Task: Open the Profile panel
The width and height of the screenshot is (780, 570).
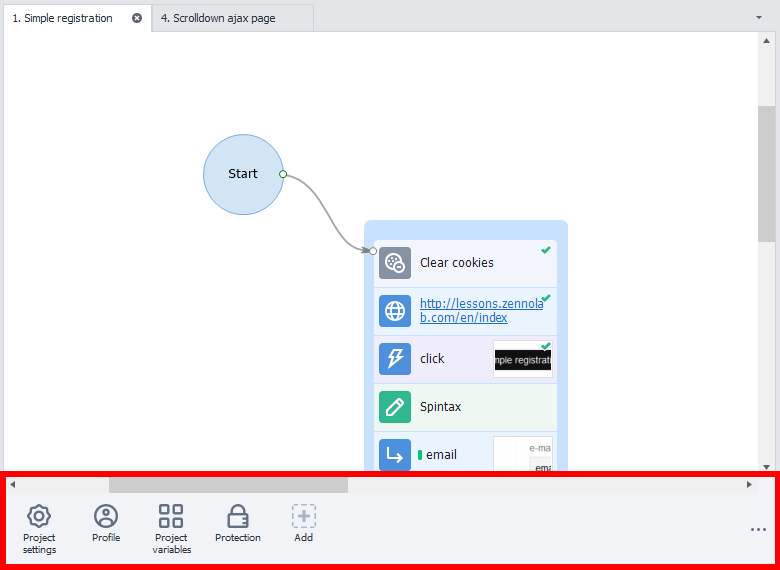Action: (106, 524)
